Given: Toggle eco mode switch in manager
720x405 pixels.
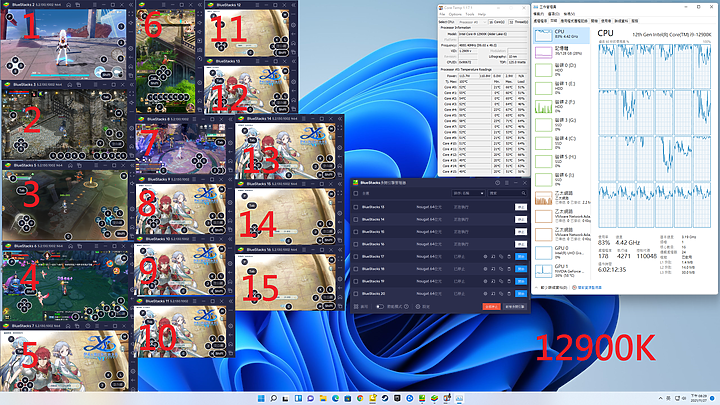Looking at the screenshot, I should [380, 306].
